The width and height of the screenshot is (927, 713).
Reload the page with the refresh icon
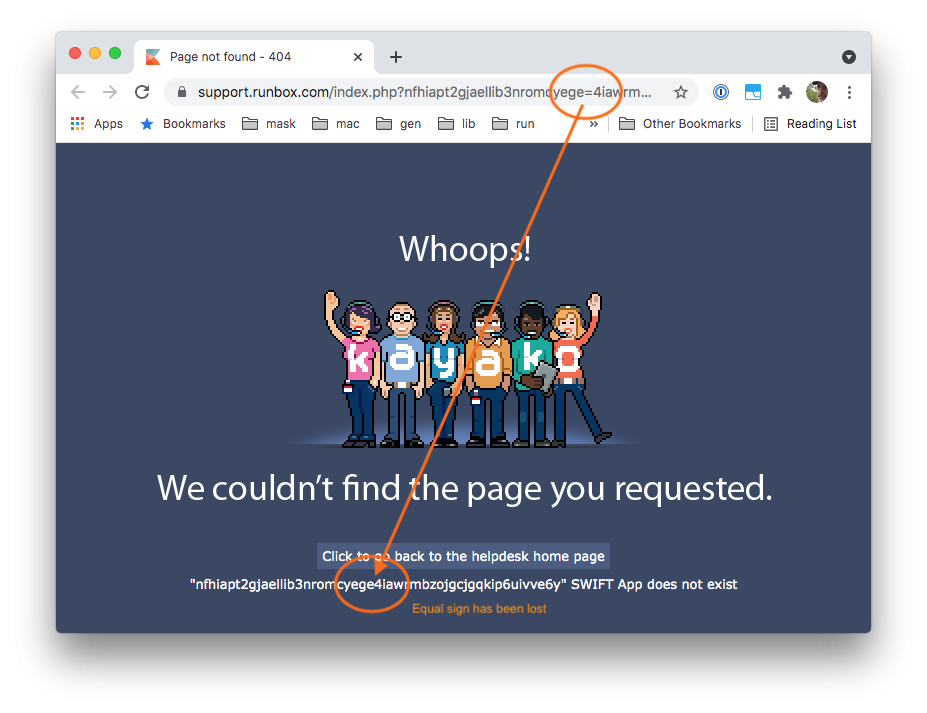pos(142,92)
